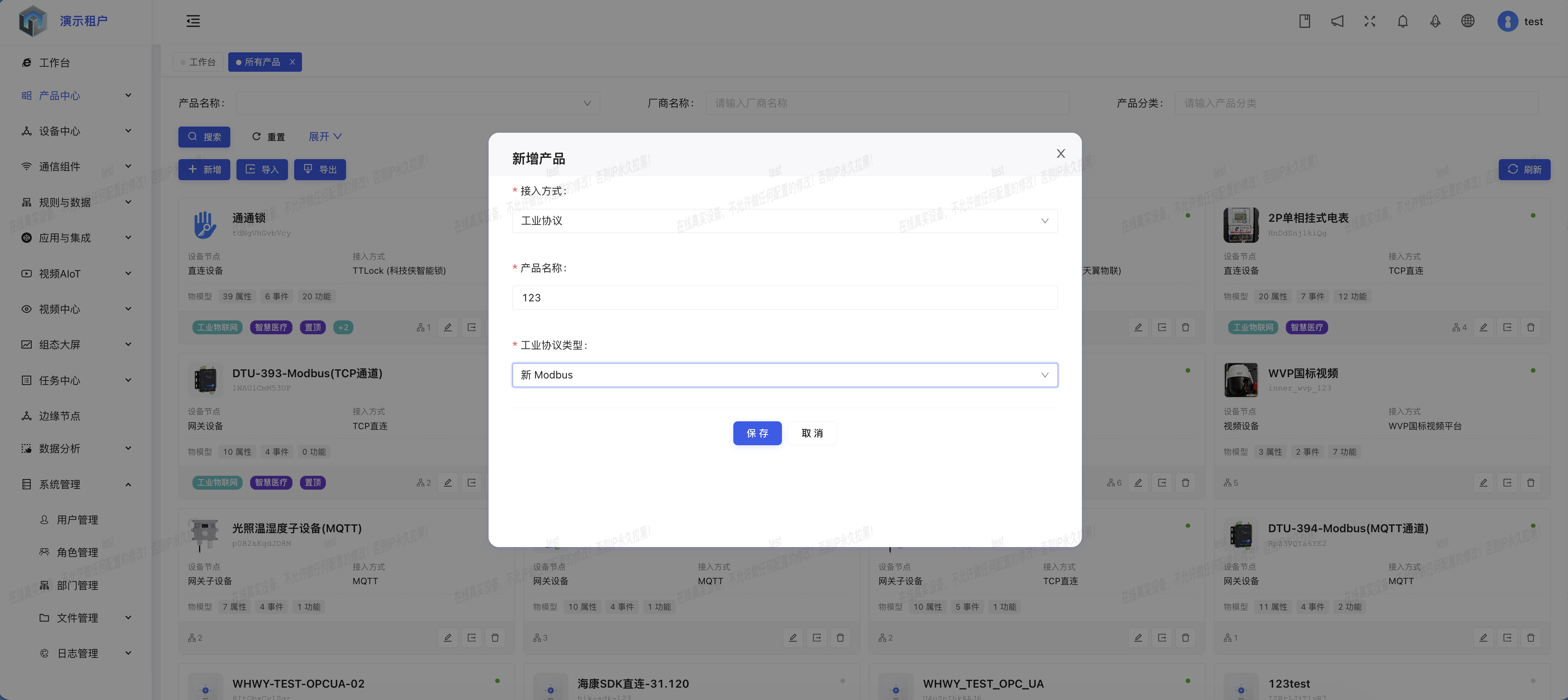Open the alarm bell icon beside globe
The height and width of the screenshot is (700, 1568).
1435,21
